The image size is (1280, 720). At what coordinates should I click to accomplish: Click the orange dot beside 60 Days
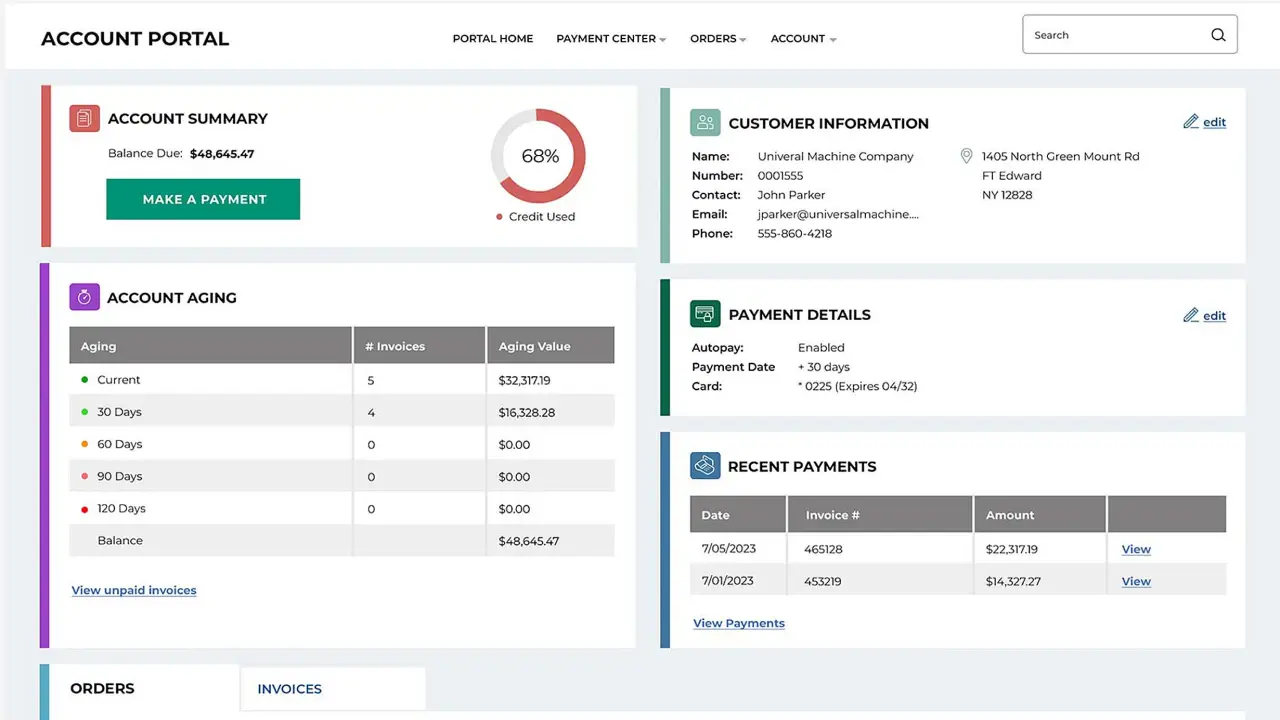(x=84, y=444)
